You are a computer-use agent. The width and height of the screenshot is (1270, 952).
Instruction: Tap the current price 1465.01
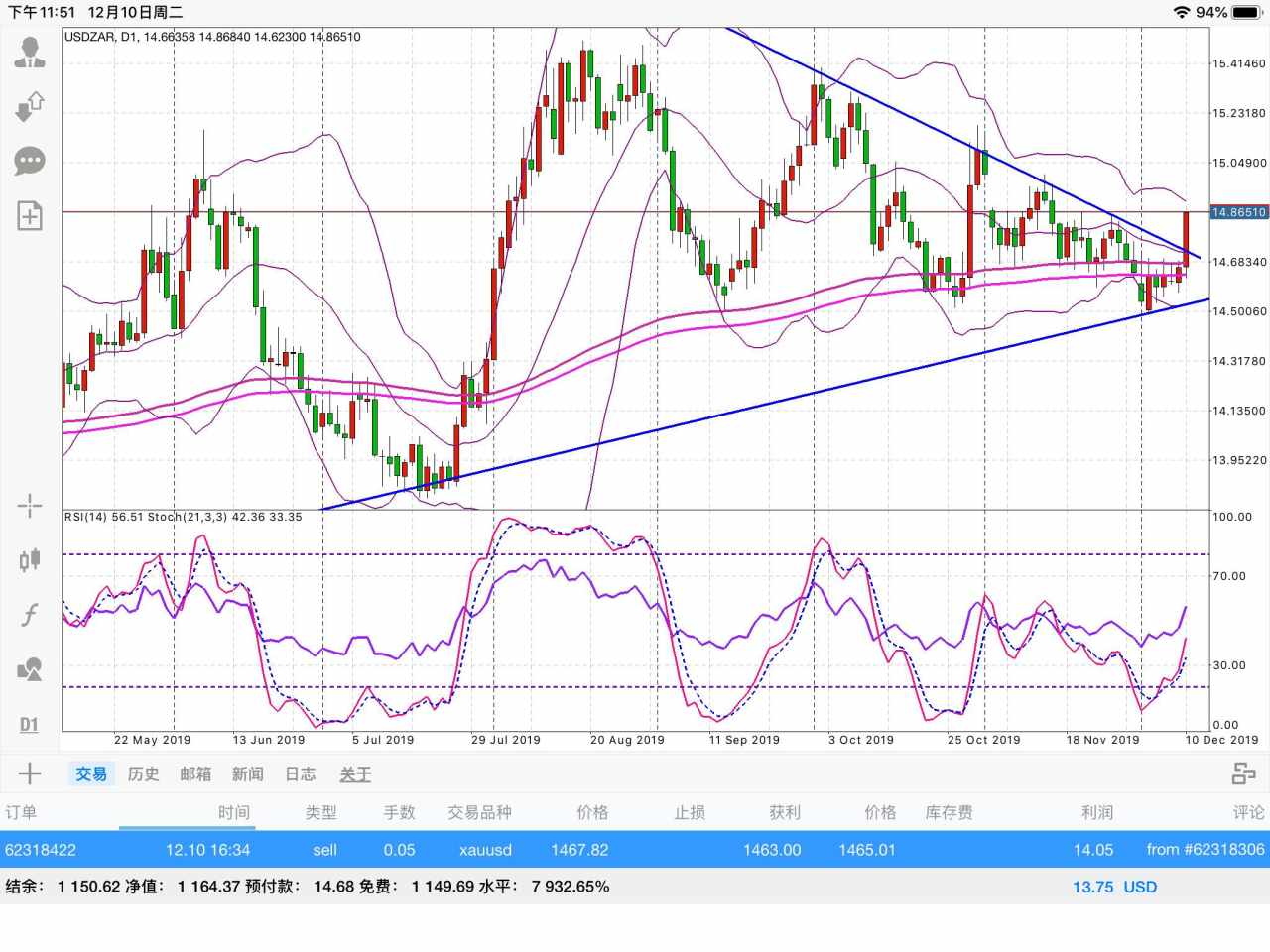867,850
